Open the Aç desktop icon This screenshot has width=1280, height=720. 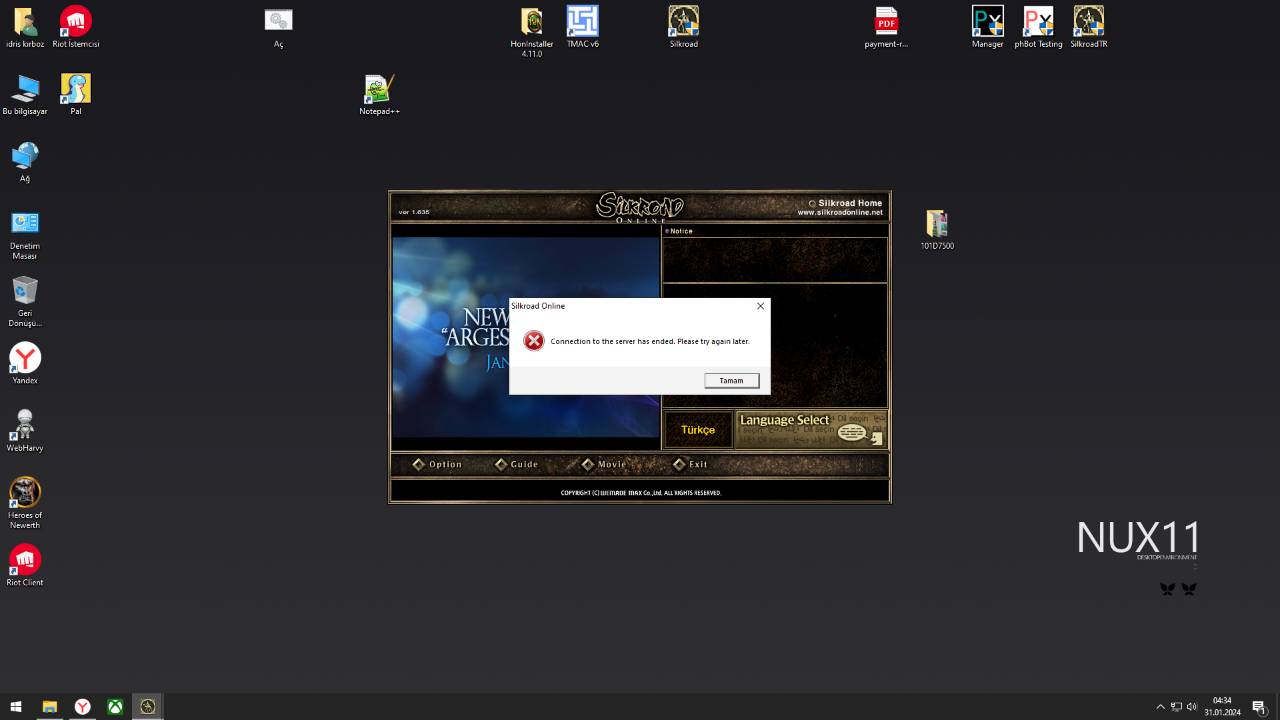point(278,28)
